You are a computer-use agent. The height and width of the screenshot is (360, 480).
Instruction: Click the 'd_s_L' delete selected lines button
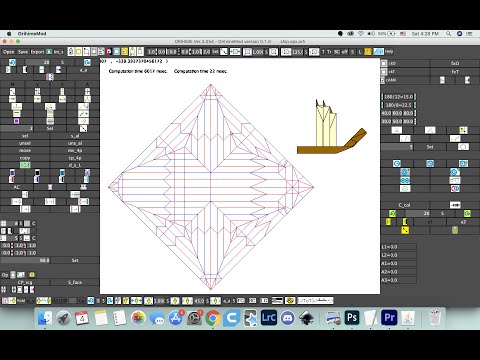(75, 165)
